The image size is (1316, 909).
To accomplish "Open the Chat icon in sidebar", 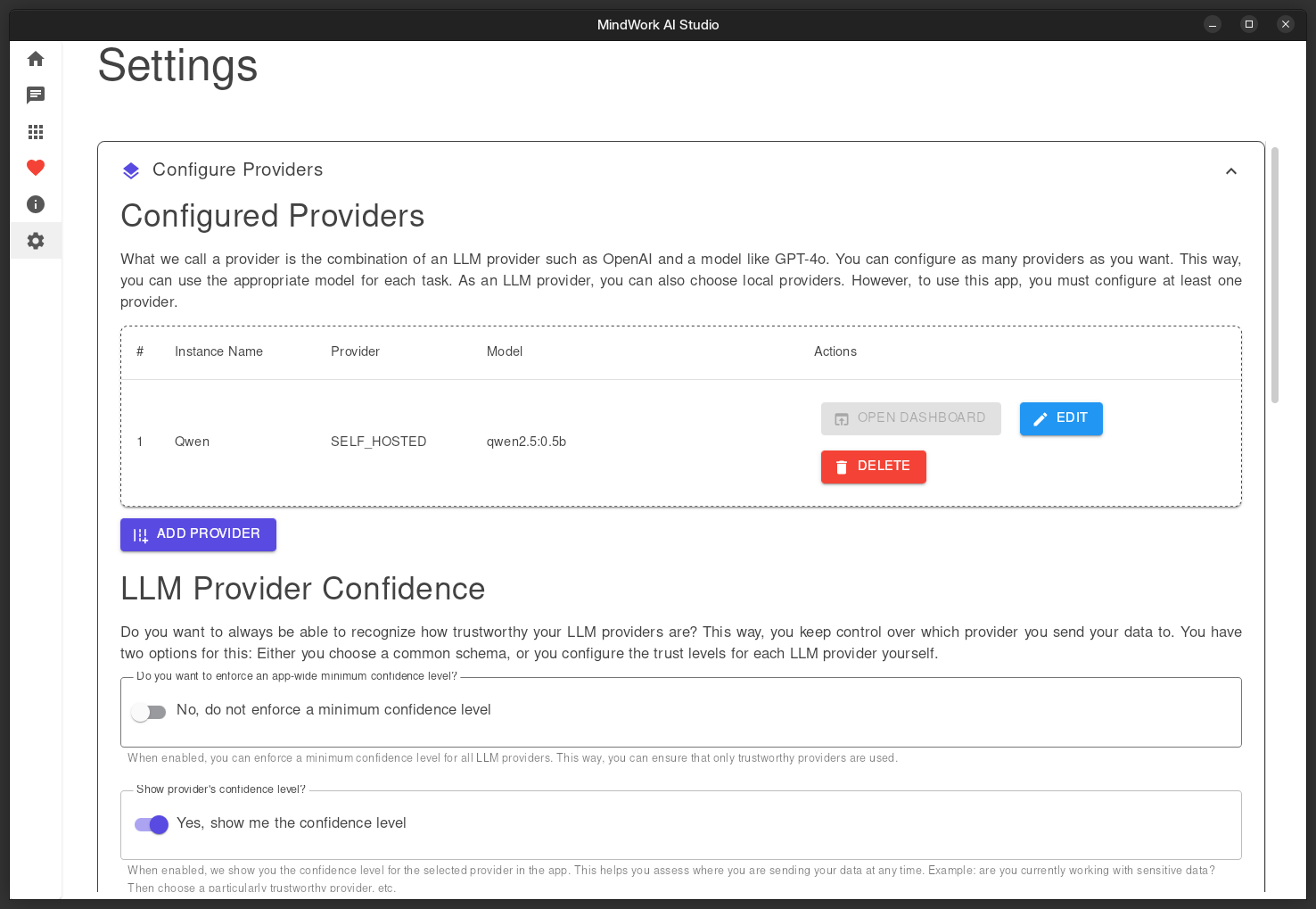I will (36, 95).
